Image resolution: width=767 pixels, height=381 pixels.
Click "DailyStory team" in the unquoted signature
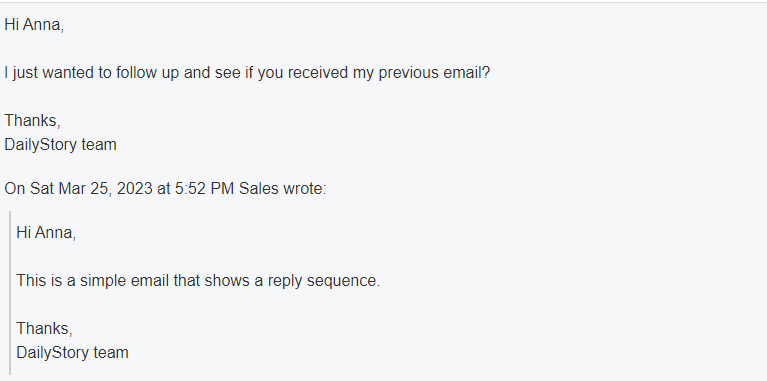60,145
